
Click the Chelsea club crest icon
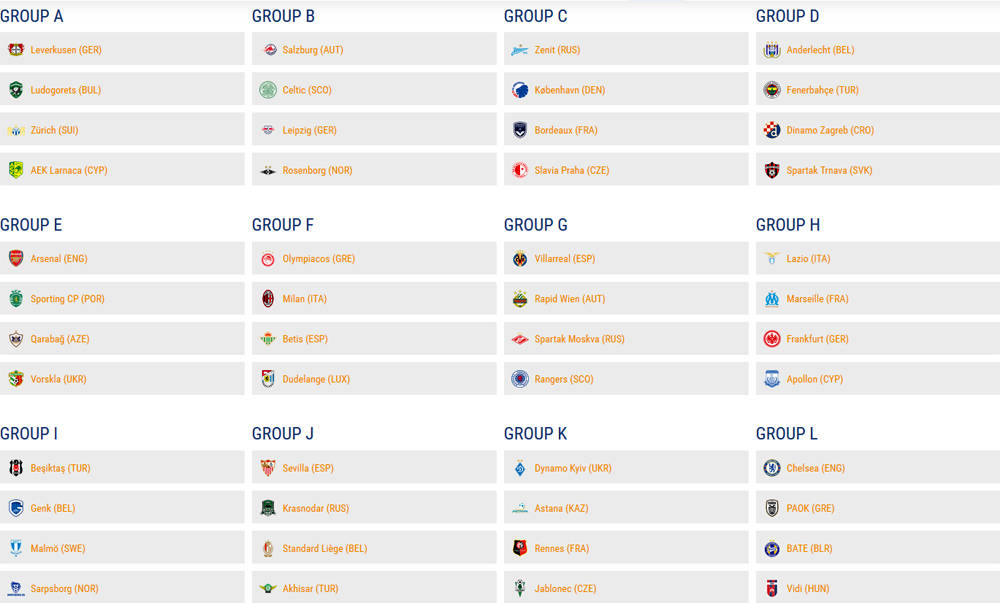772,468
